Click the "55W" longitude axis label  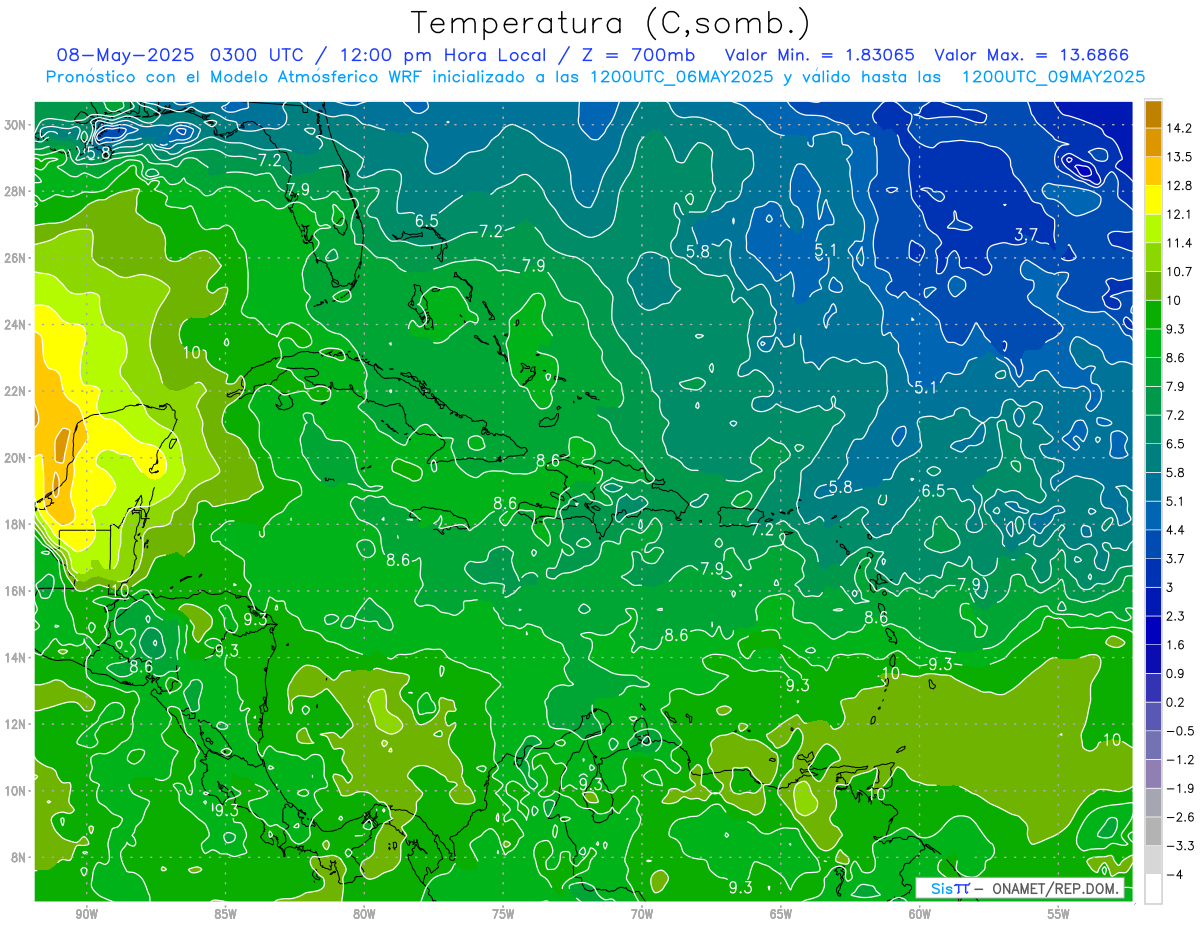(1059, 913)
